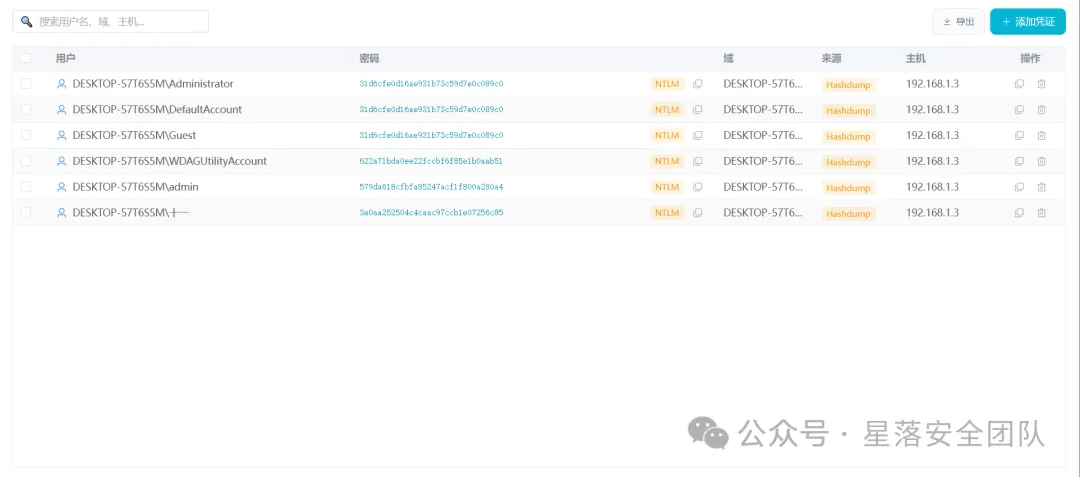Viewport: 1080px width, 477px height.
Task: Check the Administrator row checkbox
Action: tap(25, 84)
